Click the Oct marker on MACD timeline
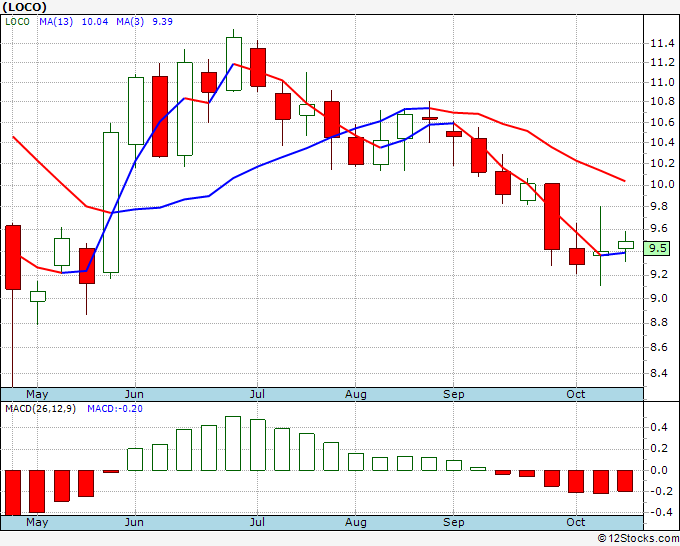Screen dimensions: 680x546 tap(576, 522)
